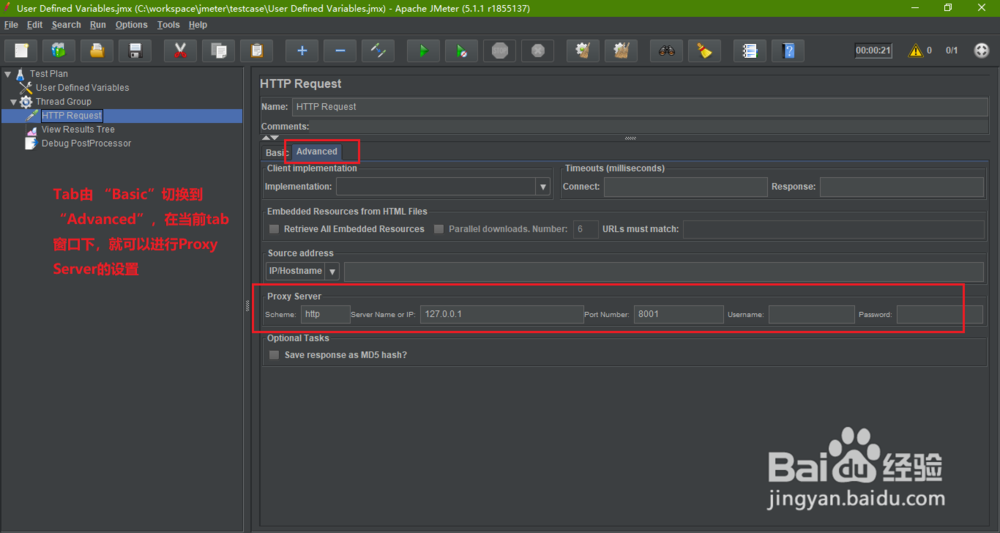Click the Name field with HTTP Request
The width and height of the screenshot is (1000, 533).
pos(640,107)
